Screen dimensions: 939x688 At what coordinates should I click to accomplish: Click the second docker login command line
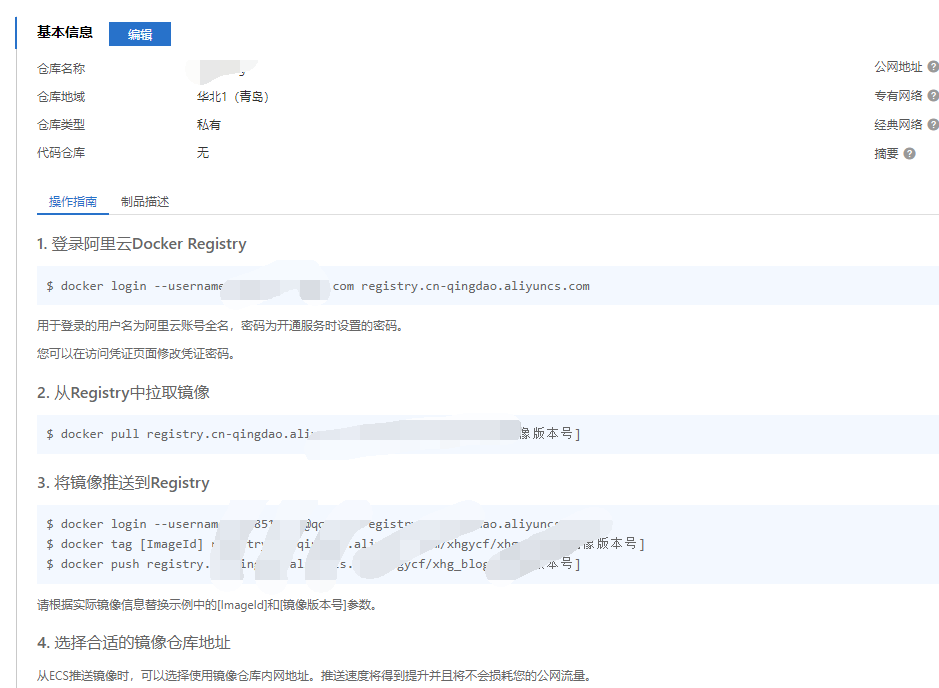pyautogui.click(x=302, y=524)
